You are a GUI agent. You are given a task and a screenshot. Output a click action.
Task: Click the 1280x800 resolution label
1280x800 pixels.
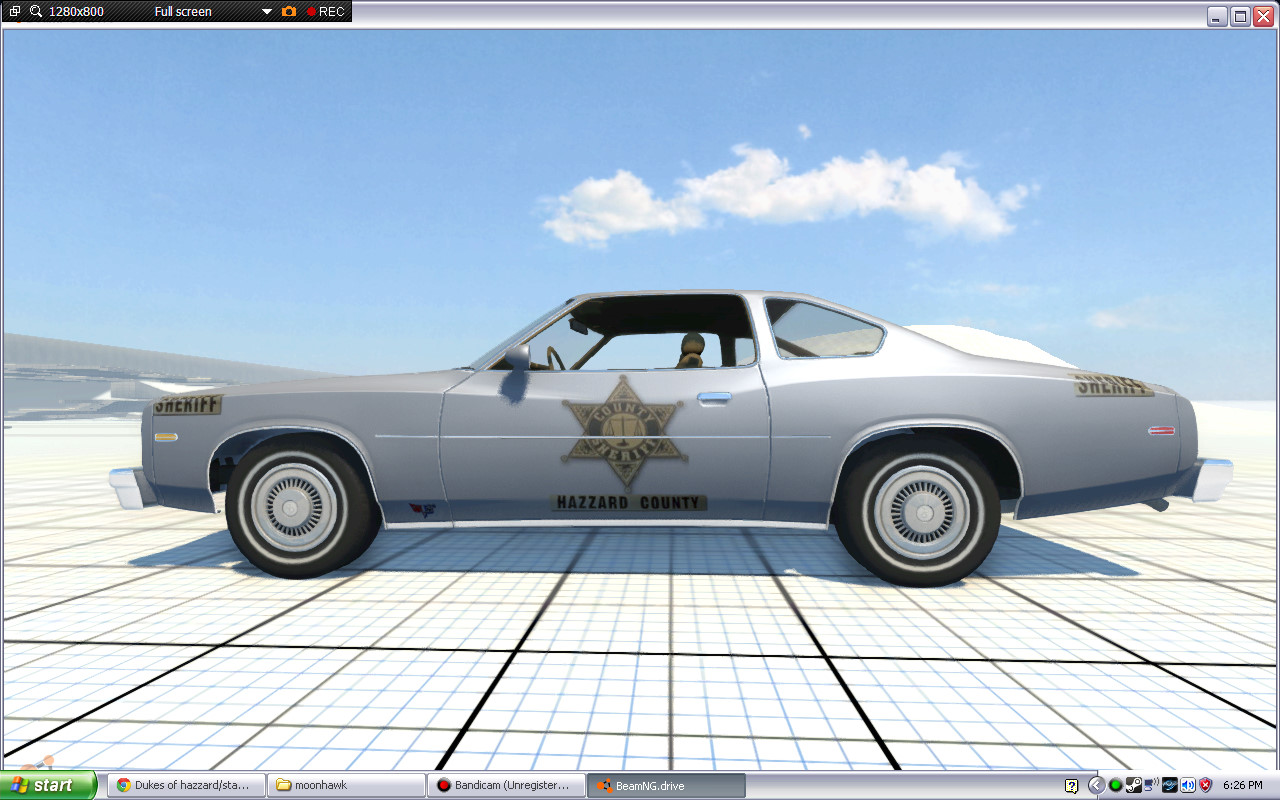tap(76, 12)
